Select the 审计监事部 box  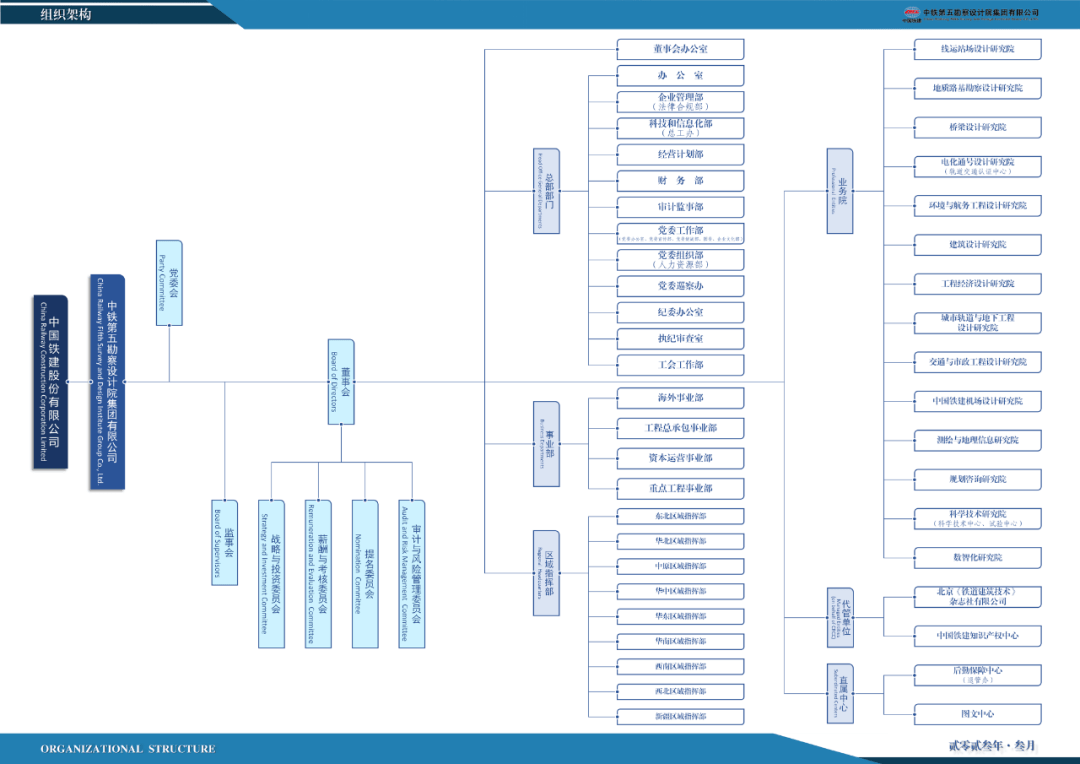click(681, 207)
